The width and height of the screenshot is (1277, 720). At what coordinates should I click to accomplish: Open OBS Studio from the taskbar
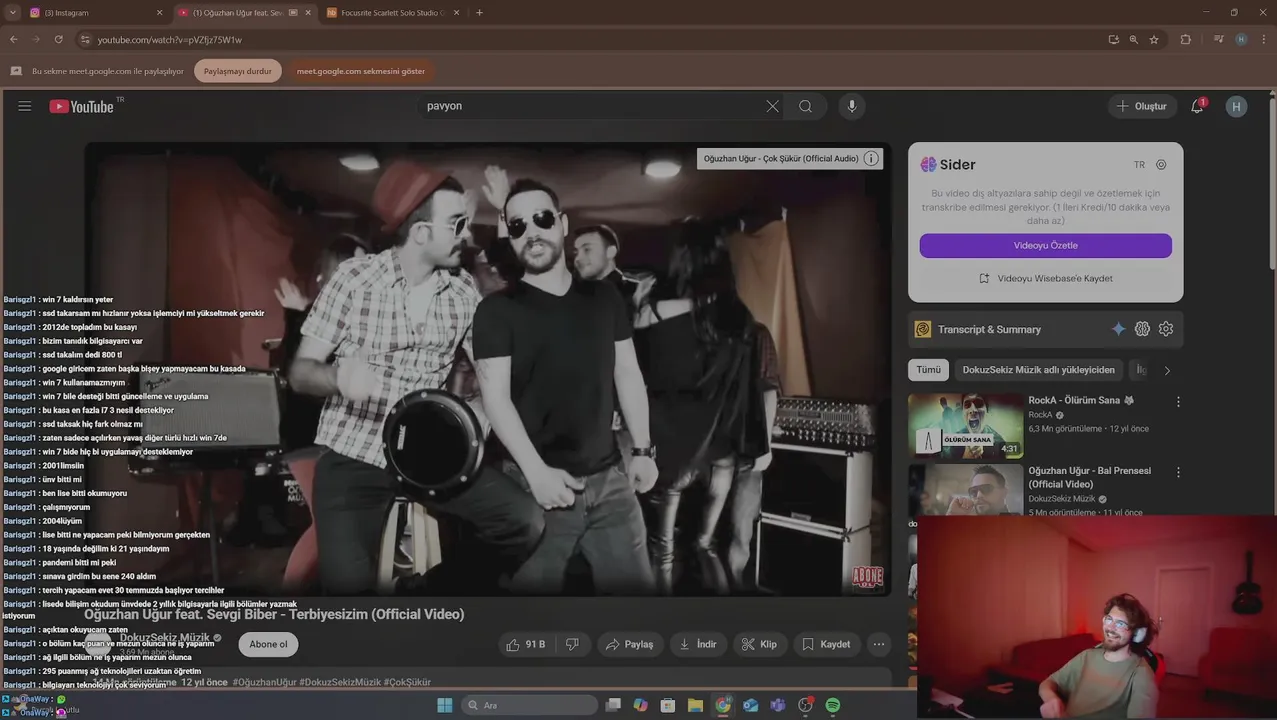pyautogui.click(x=805, y=705)
